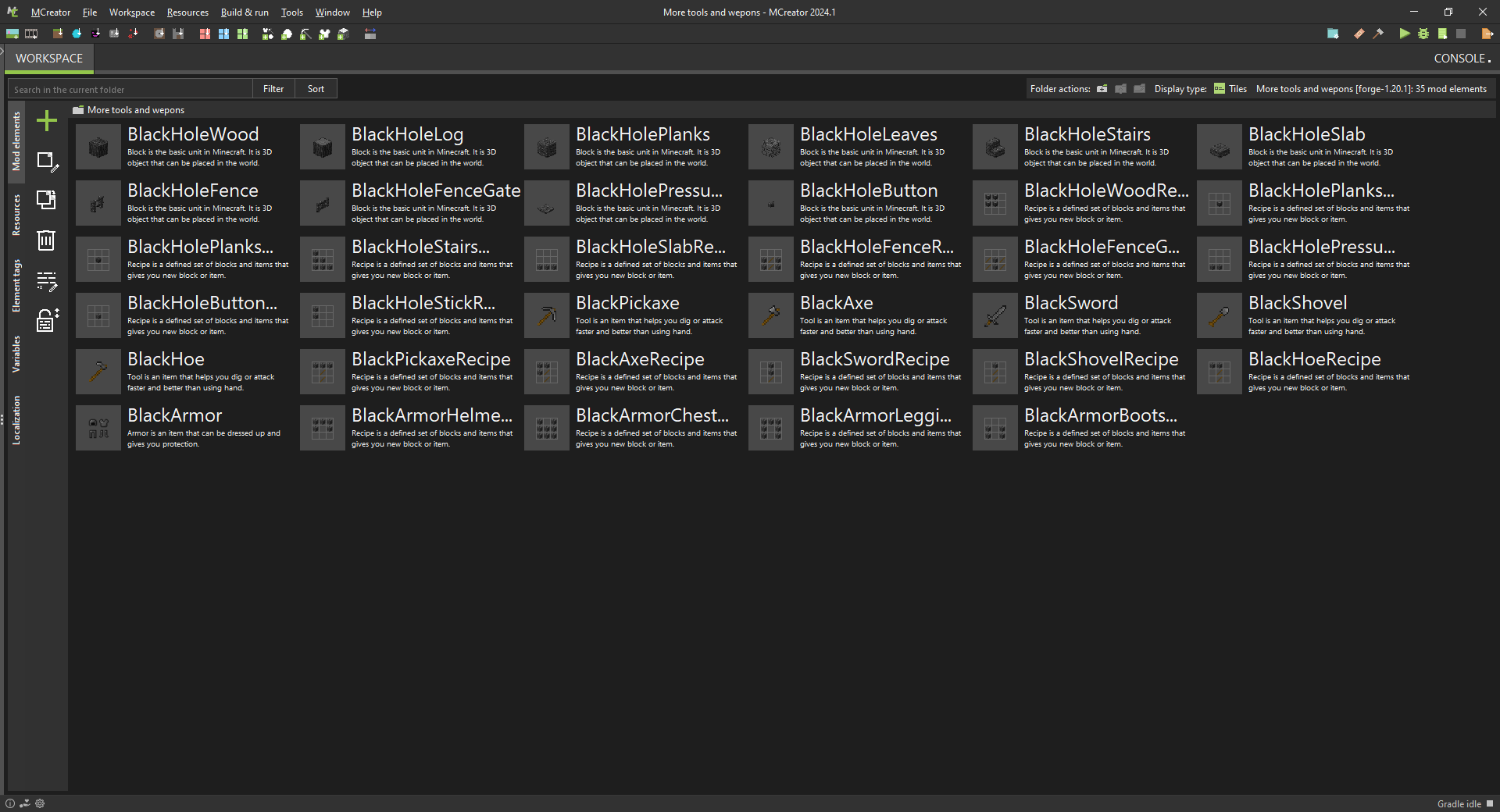Switch to the CONSOLE tab

coord(1460,58)
